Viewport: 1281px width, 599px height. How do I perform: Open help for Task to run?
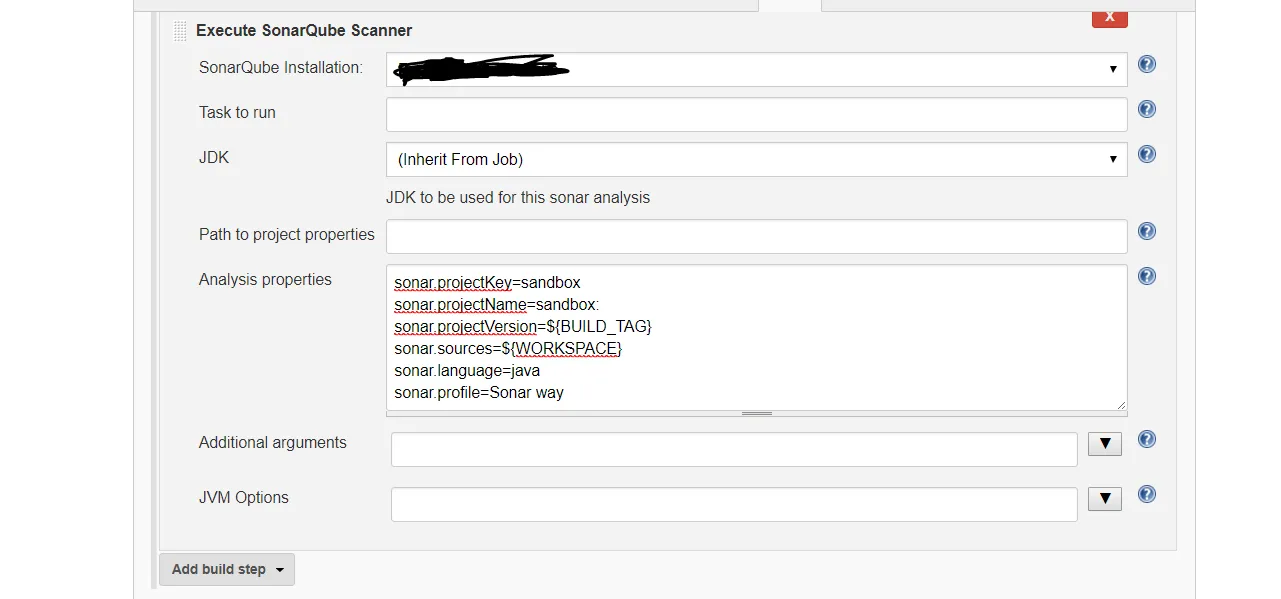pyautogui.click(x=1147, y=110)
